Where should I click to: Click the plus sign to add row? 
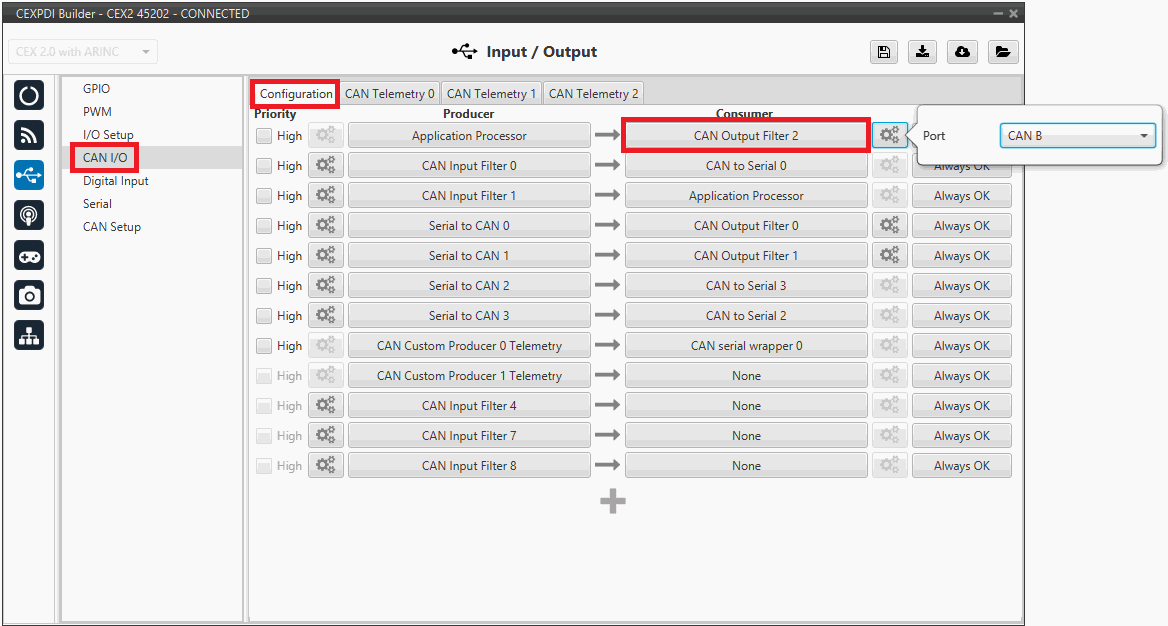coord(613,501)
